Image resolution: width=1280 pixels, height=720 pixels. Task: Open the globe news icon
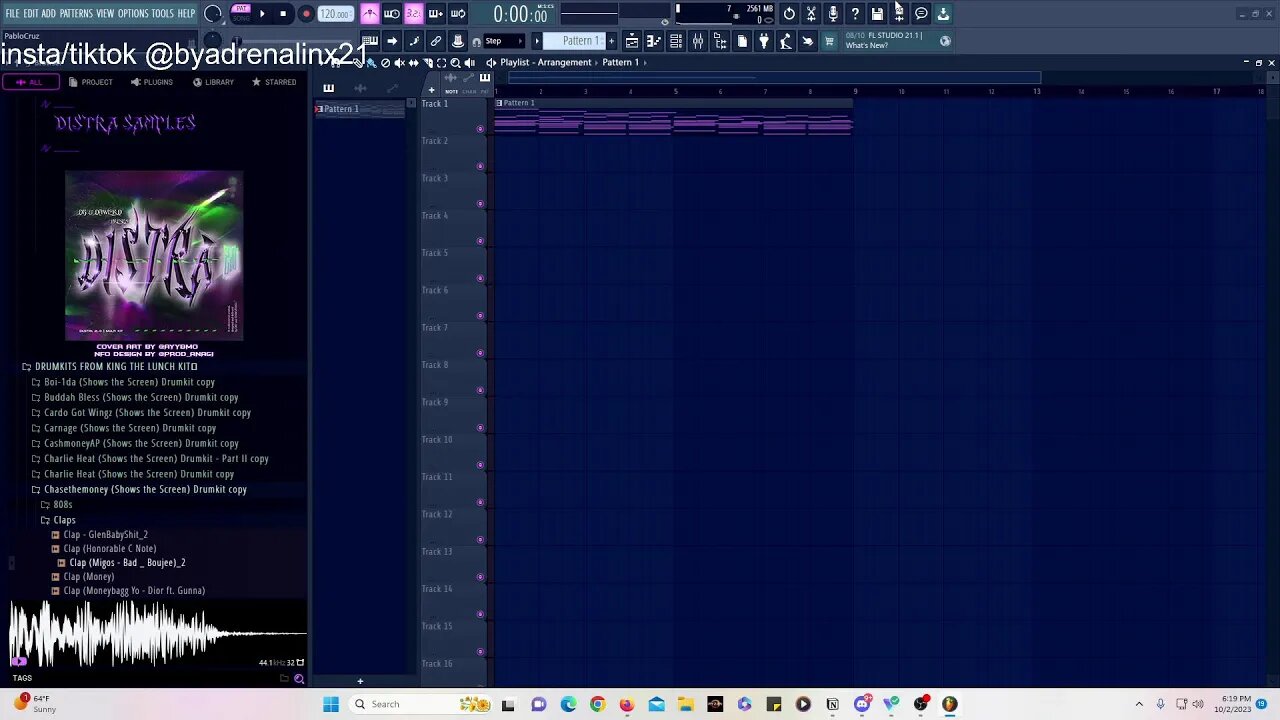click(945, 41)
